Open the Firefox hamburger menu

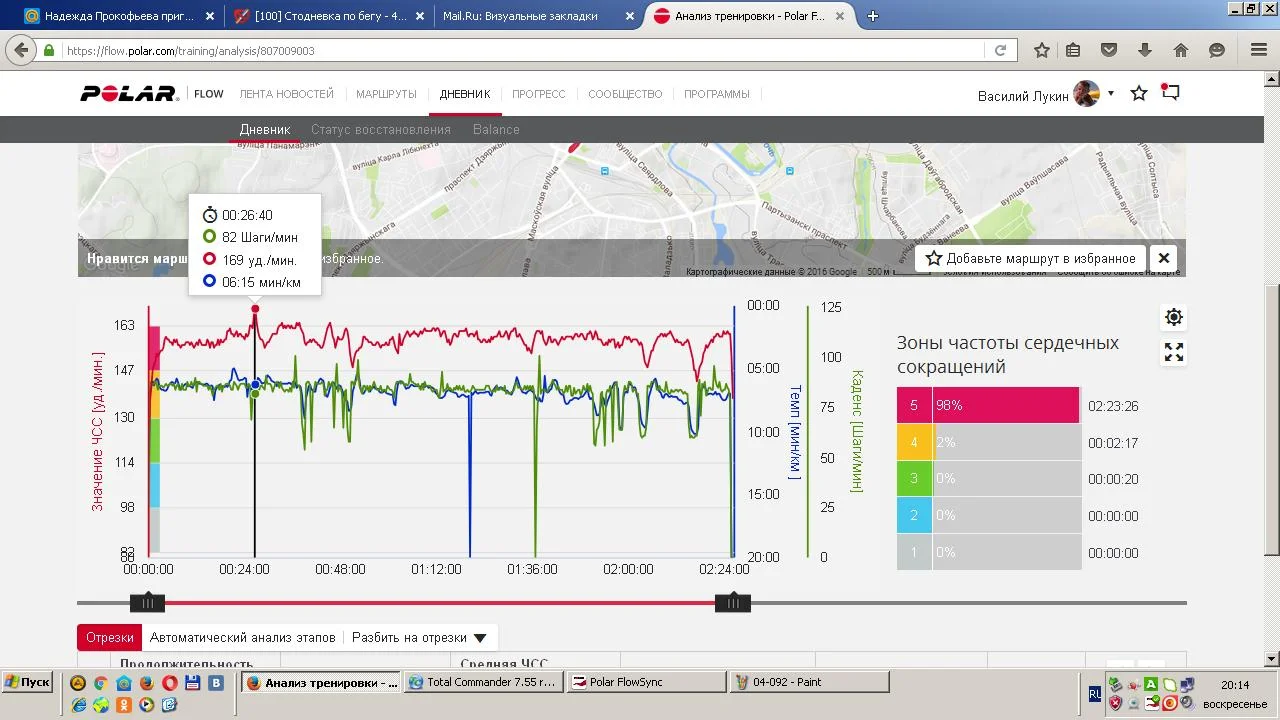tap(1259, 50)
